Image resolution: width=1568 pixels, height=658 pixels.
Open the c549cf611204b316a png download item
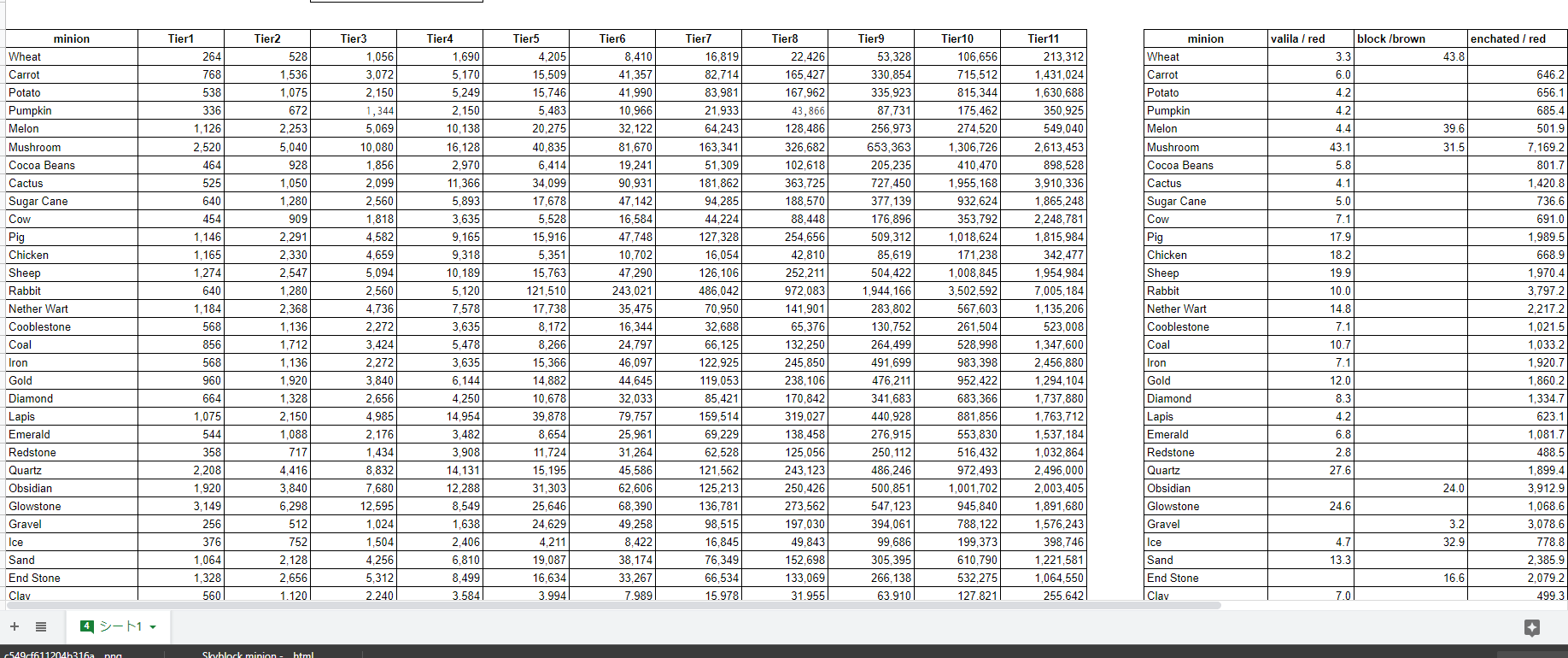63,655
